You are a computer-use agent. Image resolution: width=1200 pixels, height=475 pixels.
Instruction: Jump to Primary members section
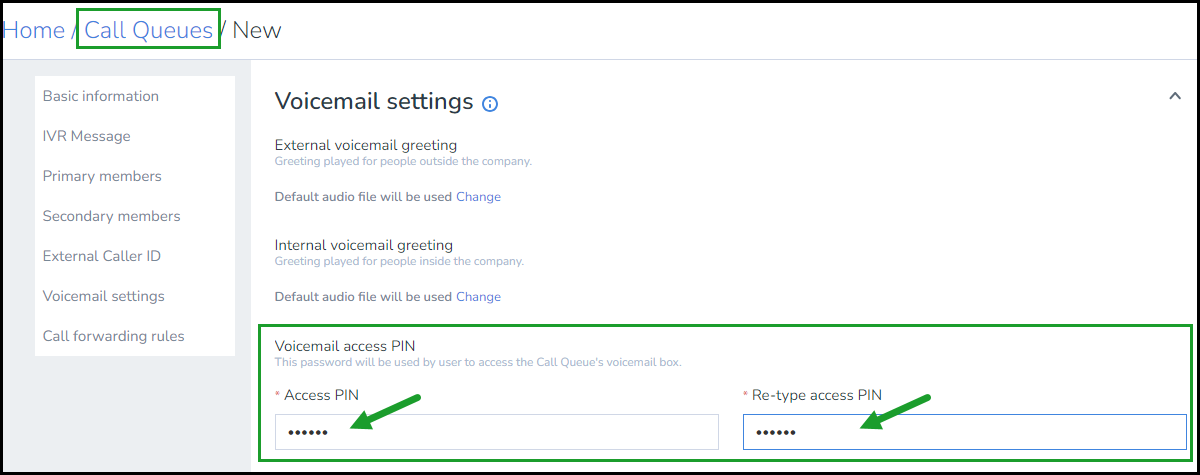click(102, 176)
